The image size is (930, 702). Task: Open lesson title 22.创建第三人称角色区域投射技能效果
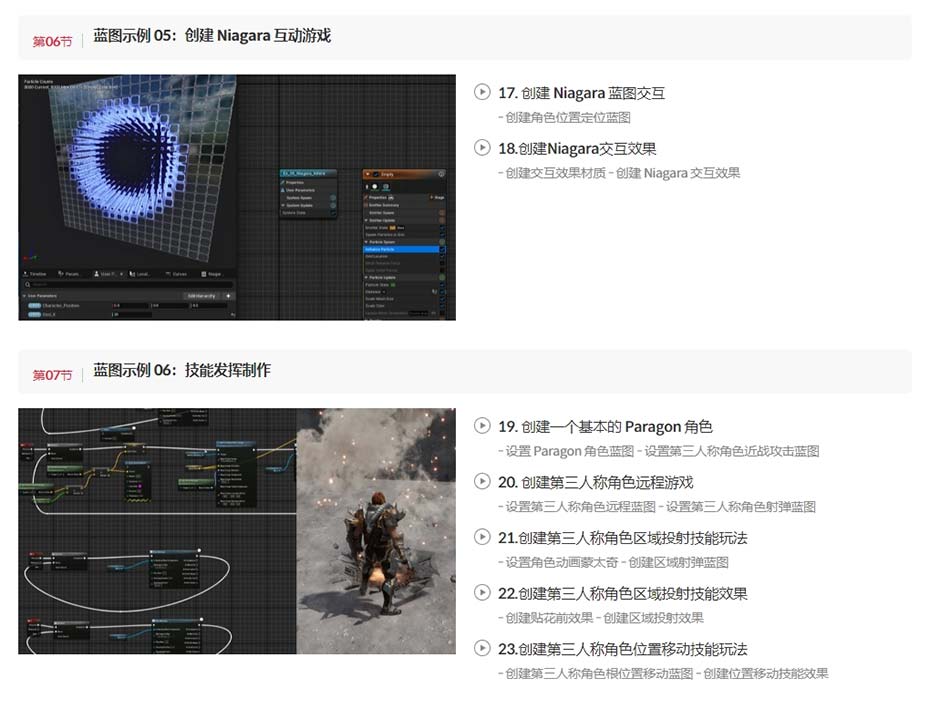(x=623, y=594)
